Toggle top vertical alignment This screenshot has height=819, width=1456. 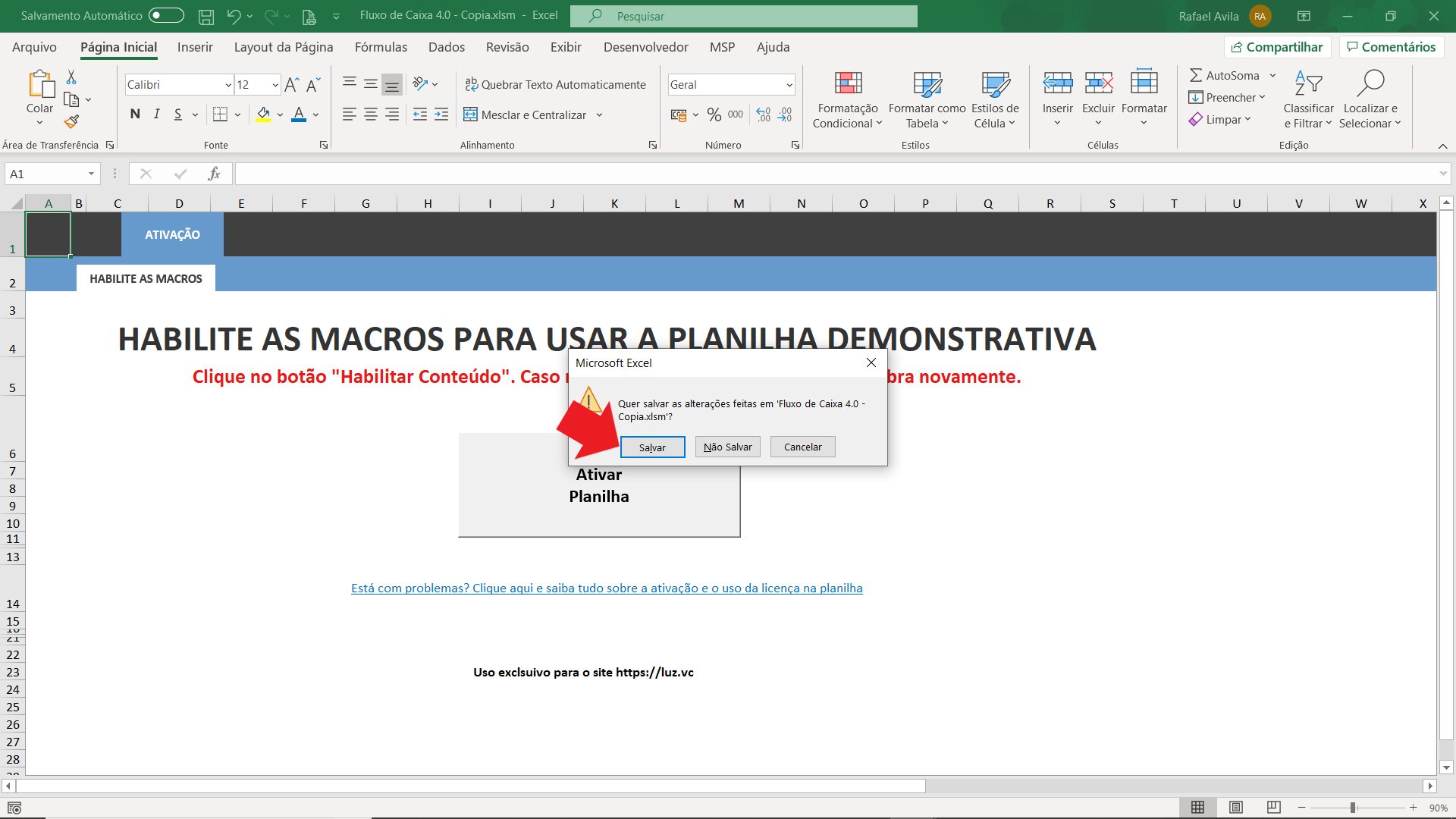click(x=350, y=84)
